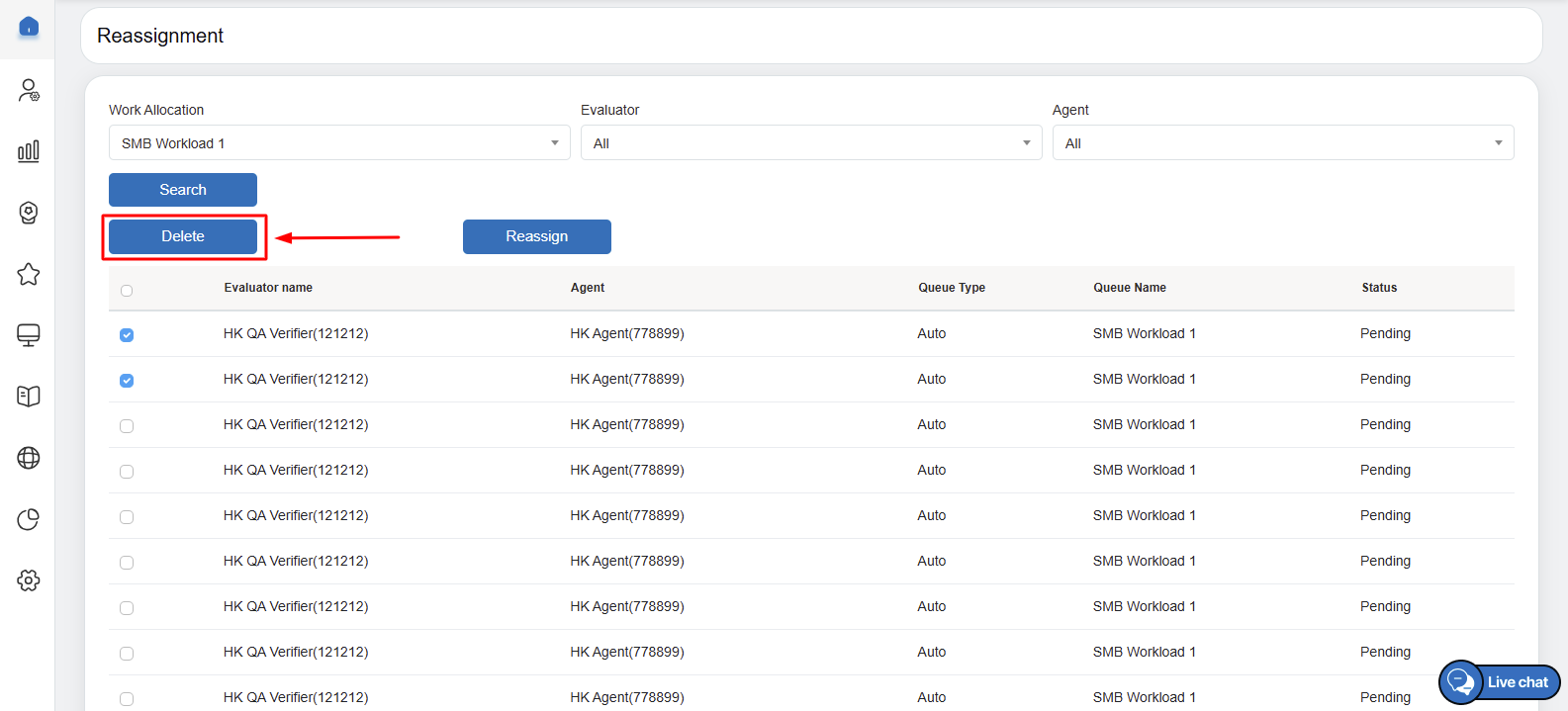Toggle the select-all checkbox in table header
The height and width of the screenshot is (711, 1568).
[127, 291]
